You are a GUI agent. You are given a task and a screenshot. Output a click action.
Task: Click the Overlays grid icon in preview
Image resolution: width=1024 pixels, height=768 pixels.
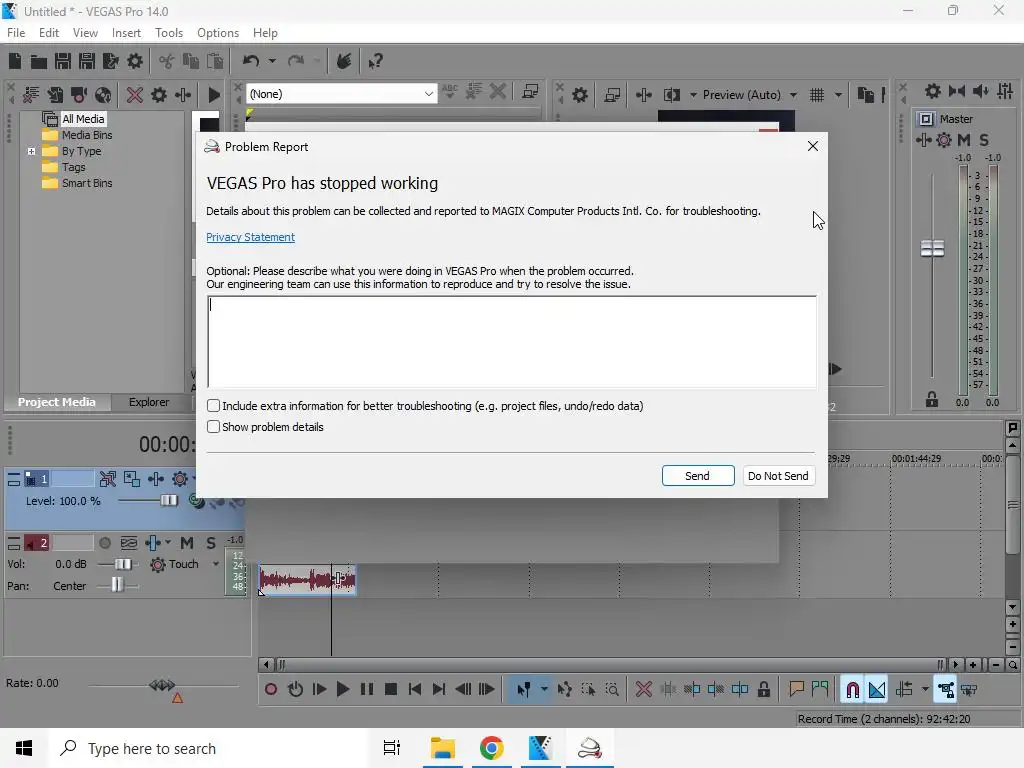[817, 95]
